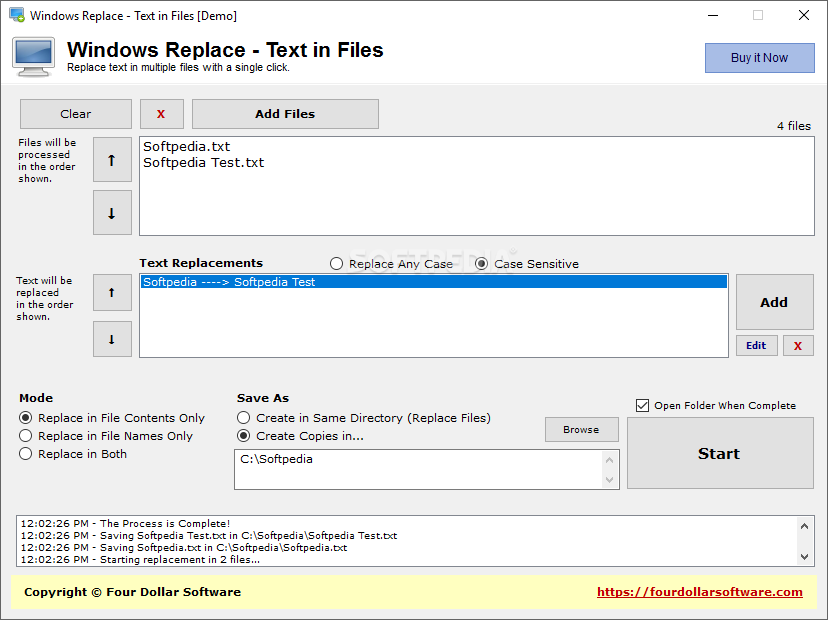Click the Windows Replace application logo
Screen dimensions: 828x620
pyautogui.click(x=33, y=57)
